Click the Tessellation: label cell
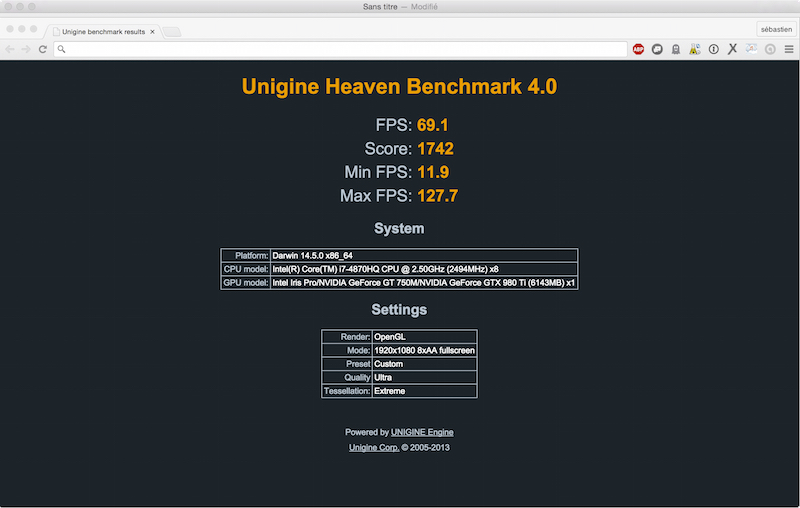The width and height of the screenshot is (800, 508). tap(347, 391)
